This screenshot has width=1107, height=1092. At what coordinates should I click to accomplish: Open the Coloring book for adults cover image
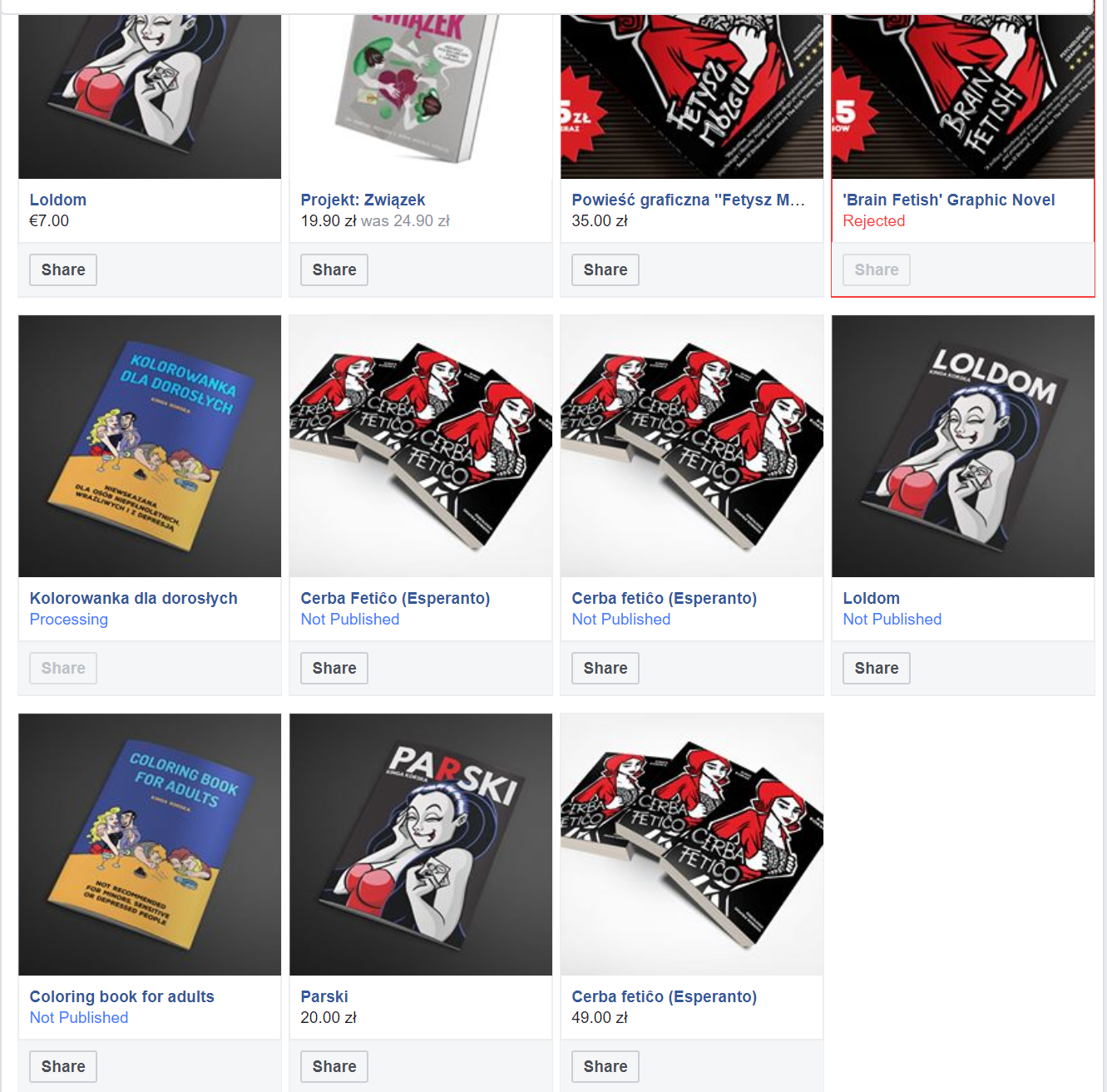150,844
